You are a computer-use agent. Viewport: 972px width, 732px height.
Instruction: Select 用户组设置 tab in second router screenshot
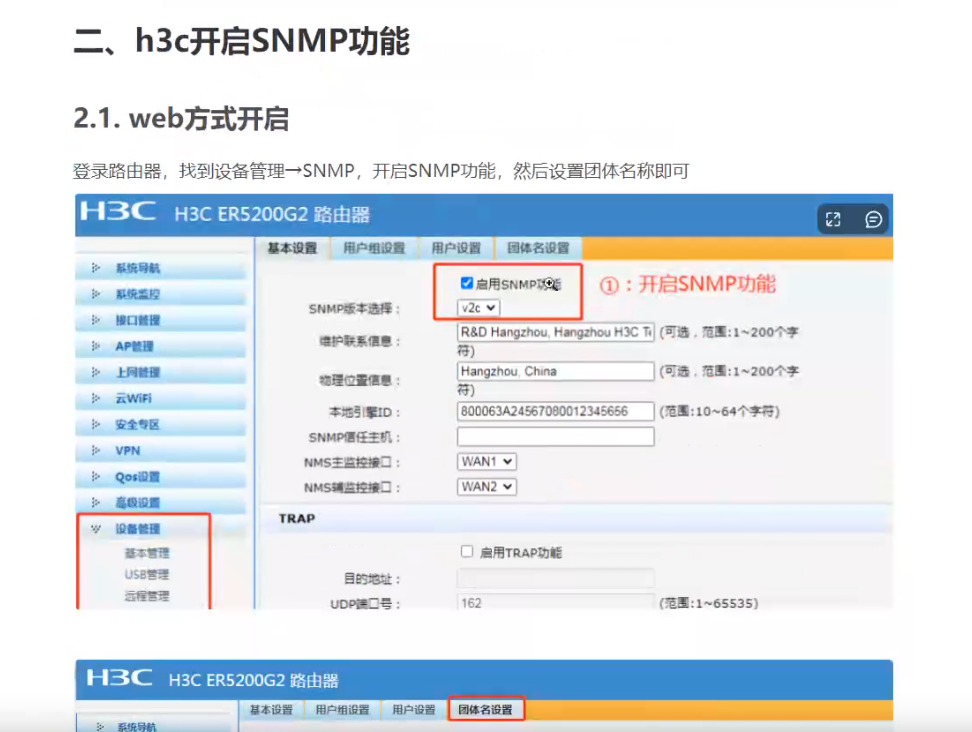pos(342,710)
